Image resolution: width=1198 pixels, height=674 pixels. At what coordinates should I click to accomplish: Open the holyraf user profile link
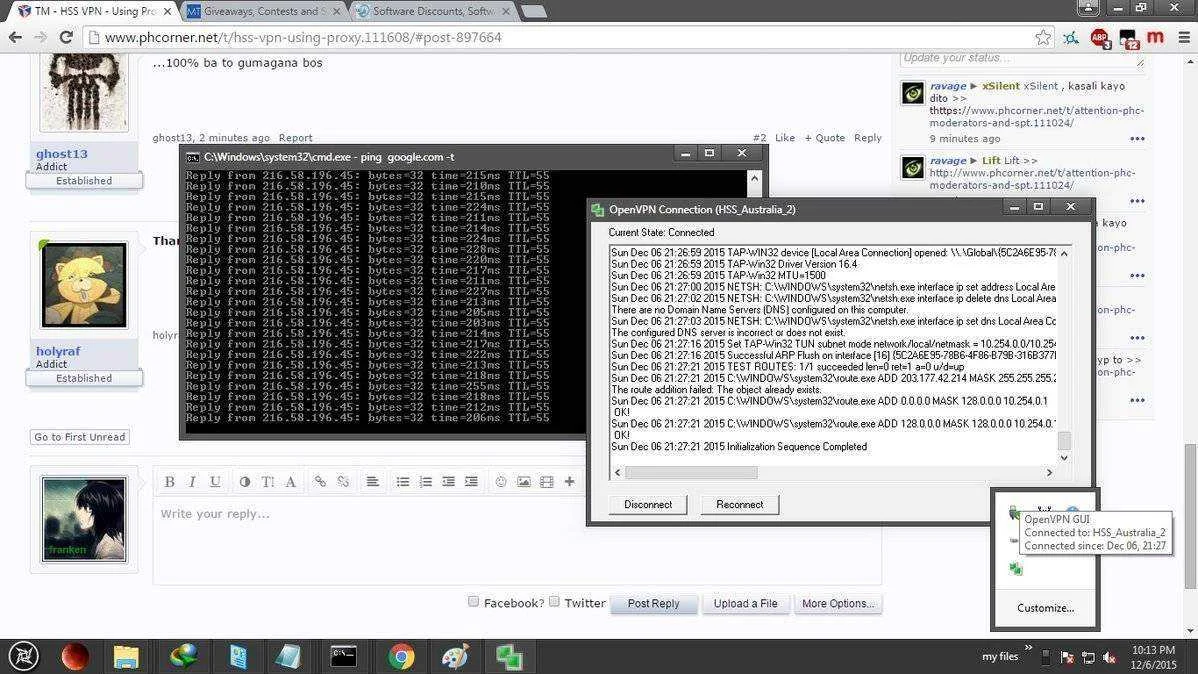(x=58, y=352)
